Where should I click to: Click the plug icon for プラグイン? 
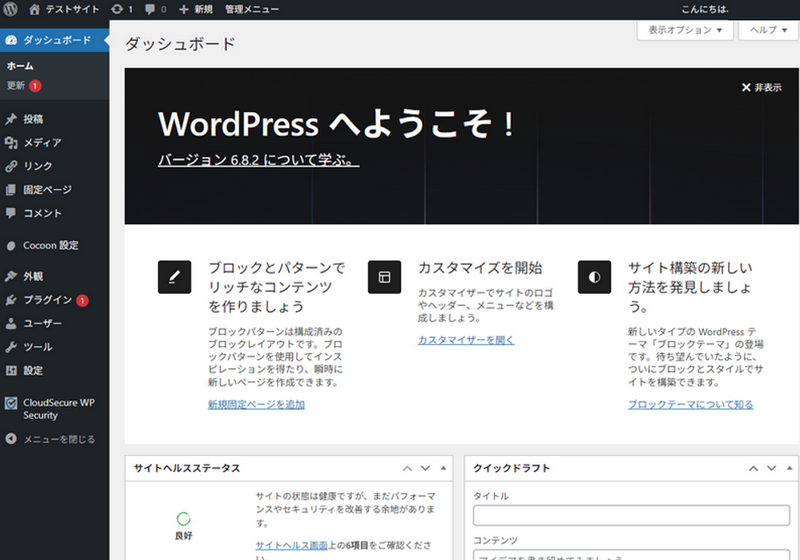point(11,300)
